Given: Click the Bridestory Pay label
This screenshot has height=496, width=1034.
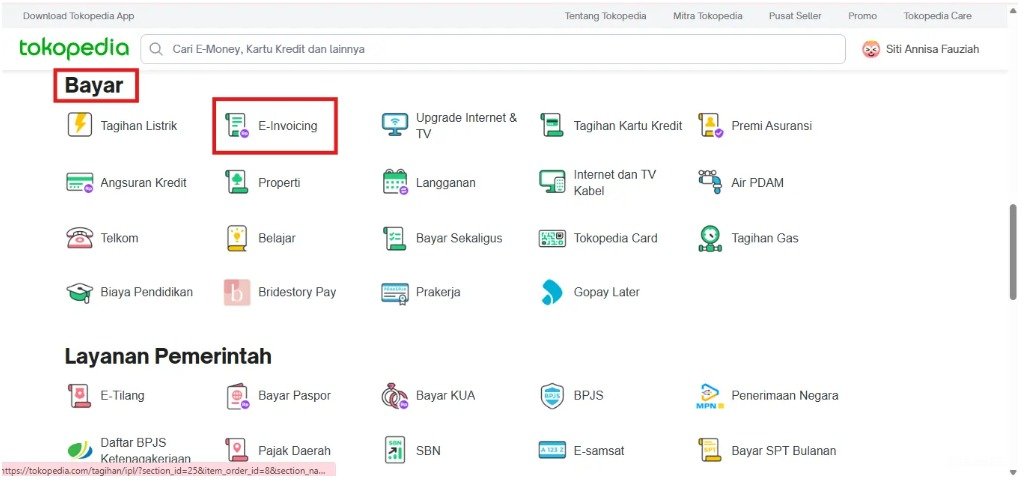Looking at the screenshot, I should click(297, 292).
